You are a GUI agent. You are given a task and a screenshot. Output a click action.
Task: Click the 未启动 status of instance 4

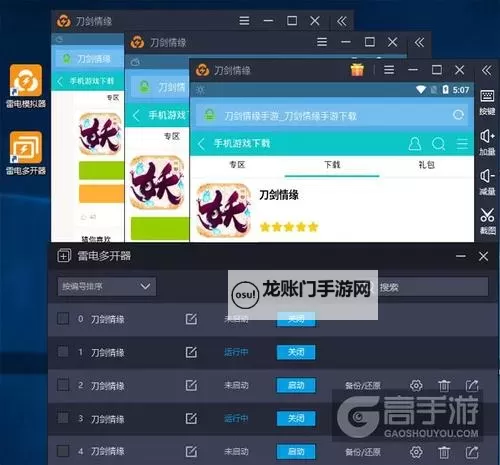pos(236,452)
